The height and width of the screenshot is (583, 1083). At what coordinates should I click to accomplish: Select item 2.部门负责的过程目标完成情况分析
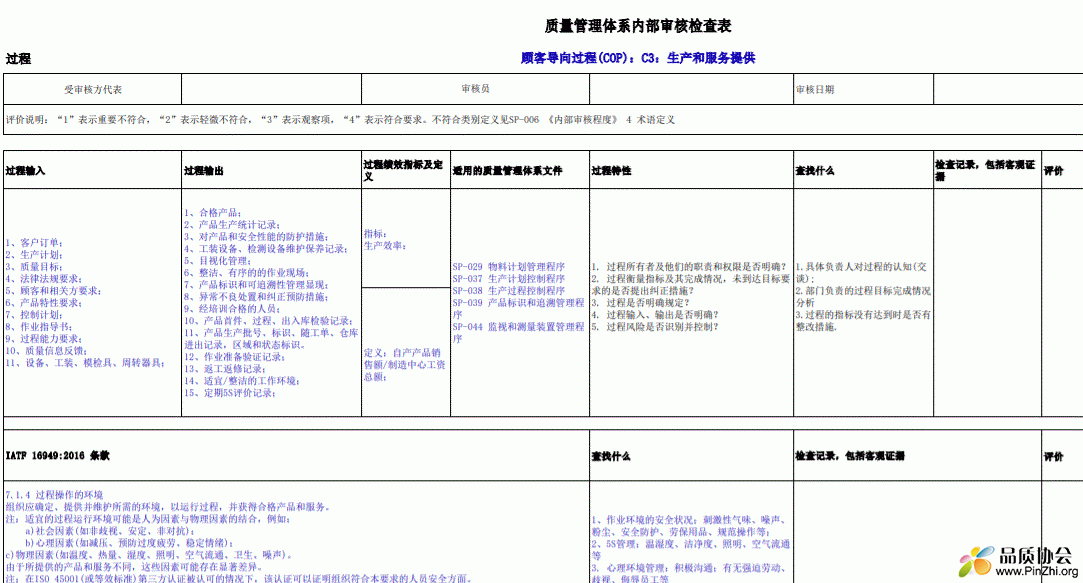coord(863,297)
